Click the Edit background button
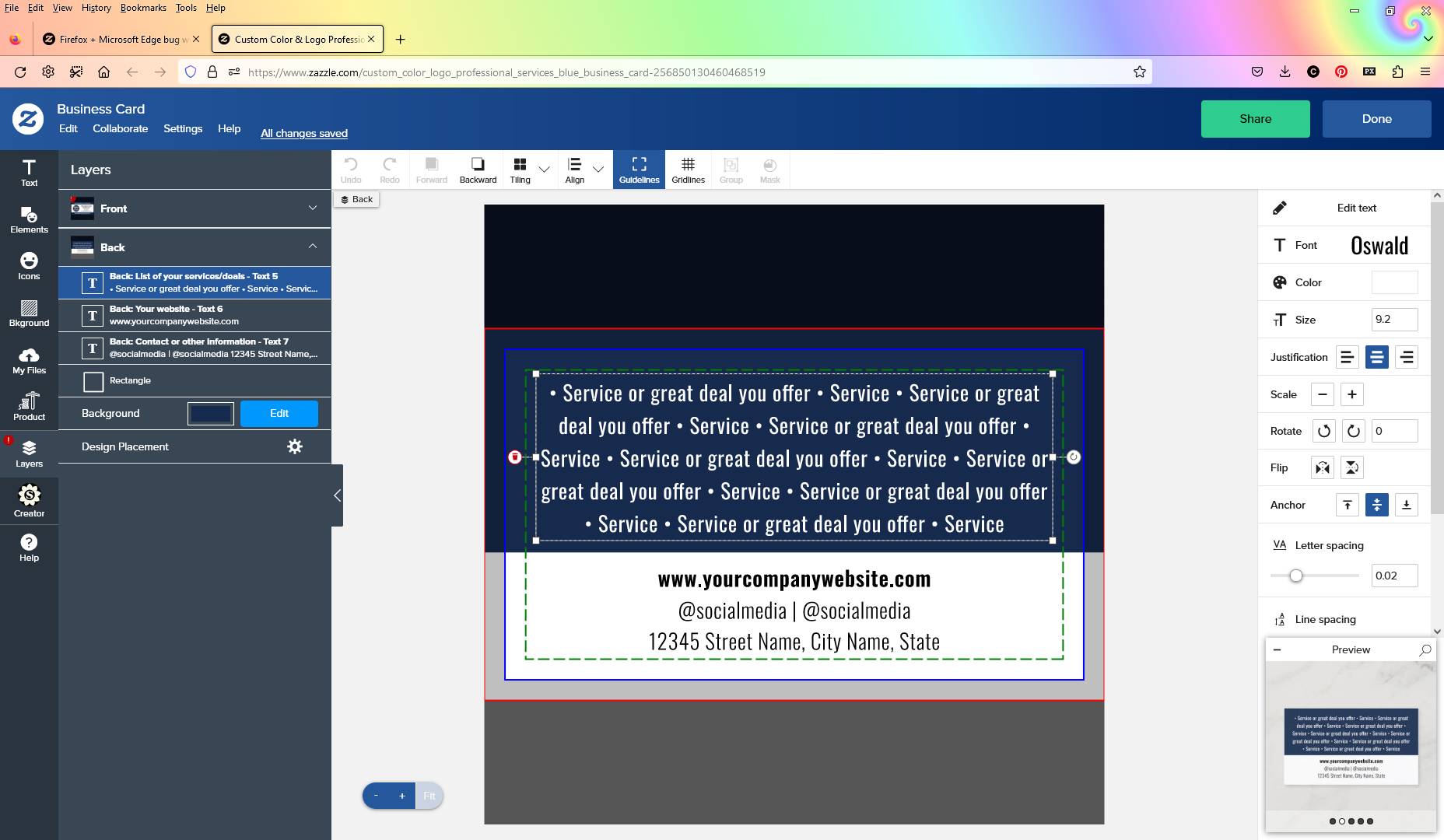Screen dimensions: 1444x840 click(279, 414)
